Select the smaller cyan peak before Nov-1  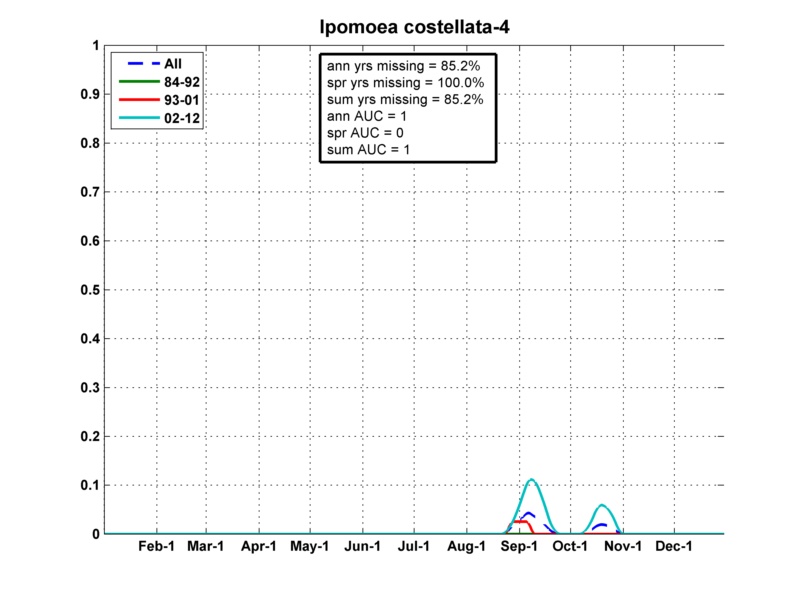coord(601,506)
